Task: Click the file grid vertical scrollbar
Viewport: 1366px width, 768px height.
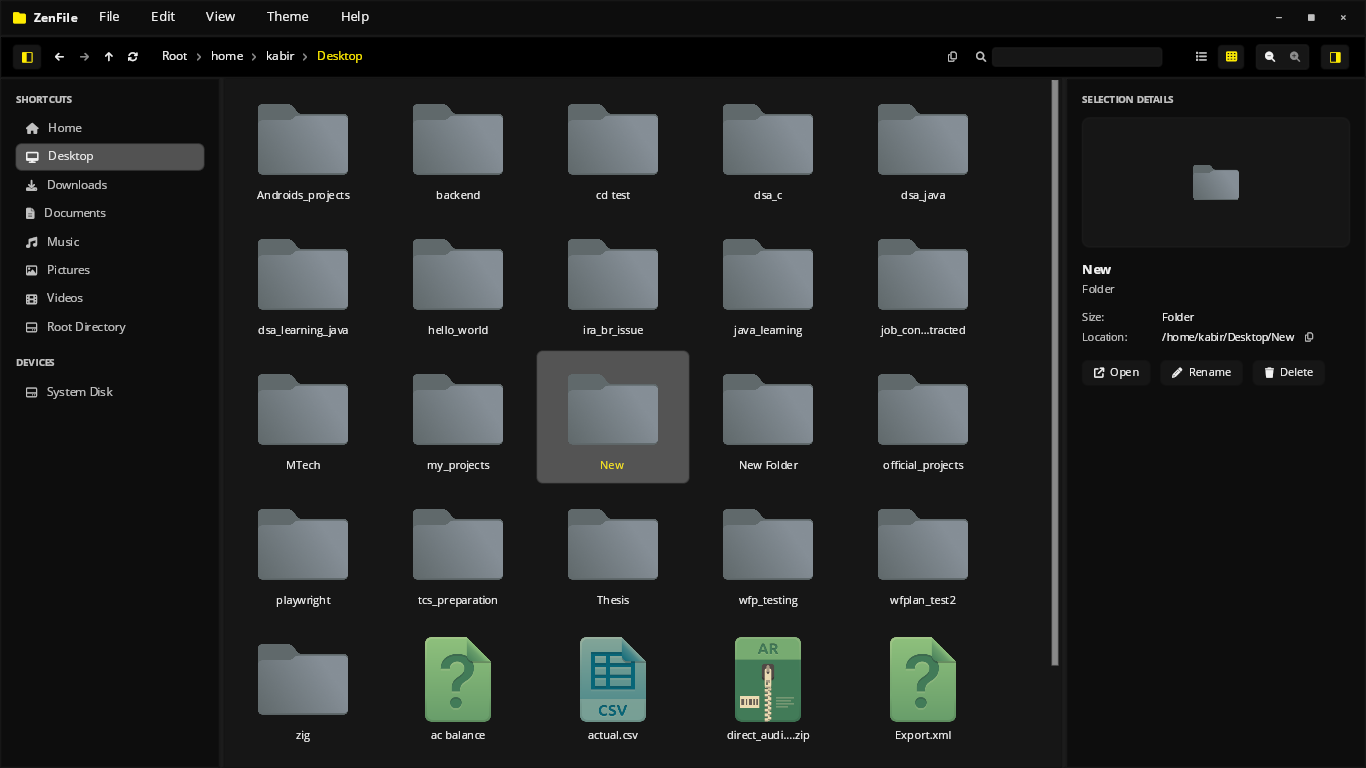Action: pos(1055,373)
